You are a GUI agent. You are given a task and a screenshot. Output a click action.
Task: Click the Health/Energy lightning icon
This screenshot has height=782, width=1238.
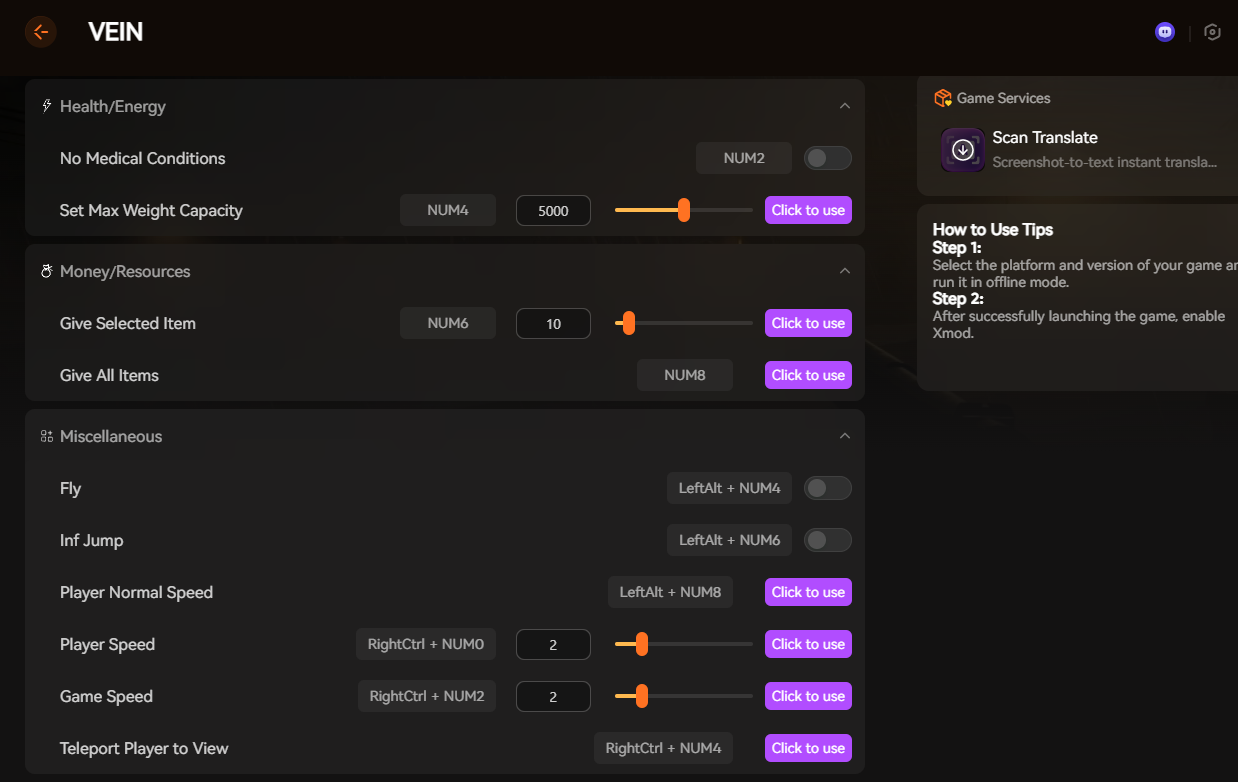coord(46,106)
